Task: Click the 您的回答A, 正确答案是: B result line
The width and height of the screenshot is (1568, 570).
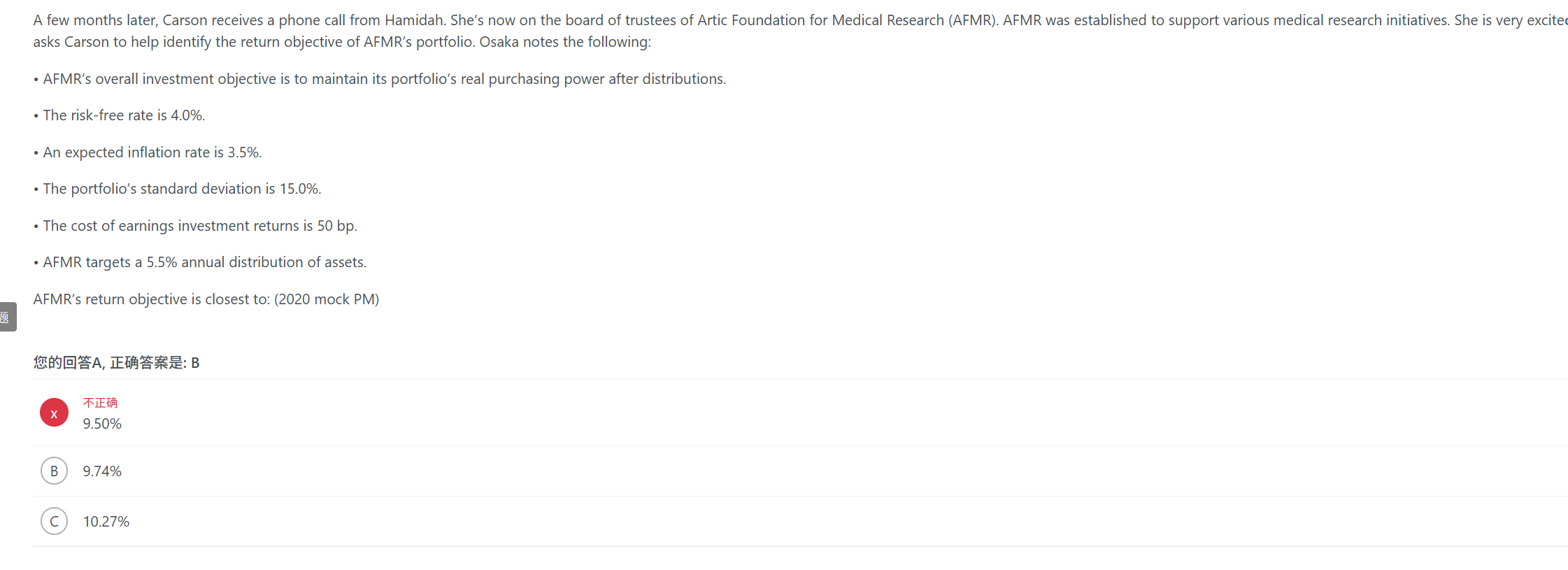Action: (x=117, y=362)
